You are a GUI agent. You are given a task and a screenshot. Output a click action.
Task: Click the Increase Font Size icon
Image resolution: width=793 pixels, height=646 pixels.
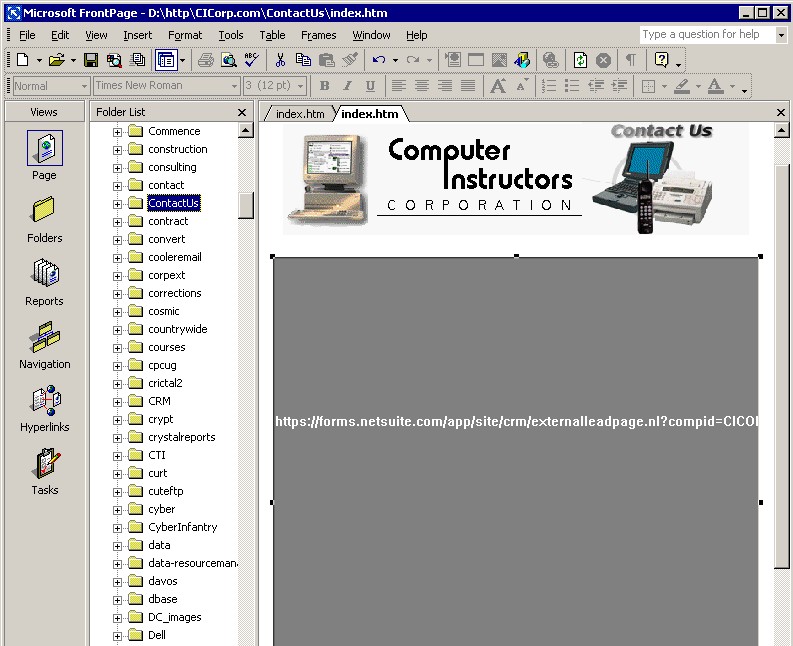point(498,85)
